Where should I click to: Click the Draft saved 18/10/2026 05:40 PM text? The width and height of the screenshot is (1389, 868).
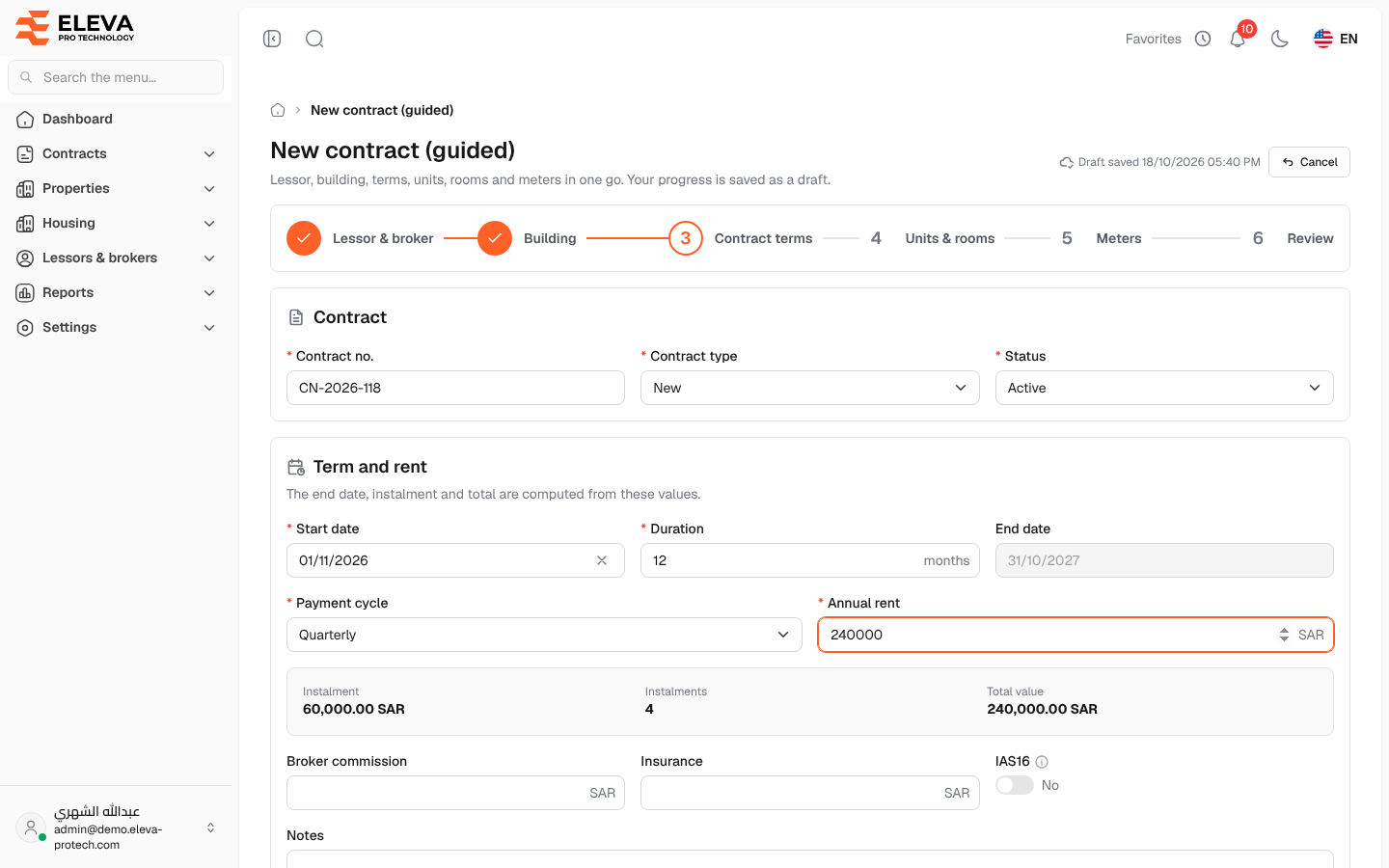pos(1169,162)
